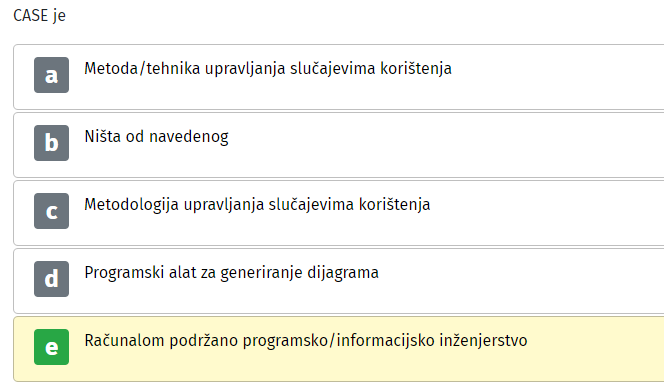Pick 'Metodologija upravljanja slučajevima korištenja' answer
The width and height of the screenshot is (664, 388).
click(257, 205)
